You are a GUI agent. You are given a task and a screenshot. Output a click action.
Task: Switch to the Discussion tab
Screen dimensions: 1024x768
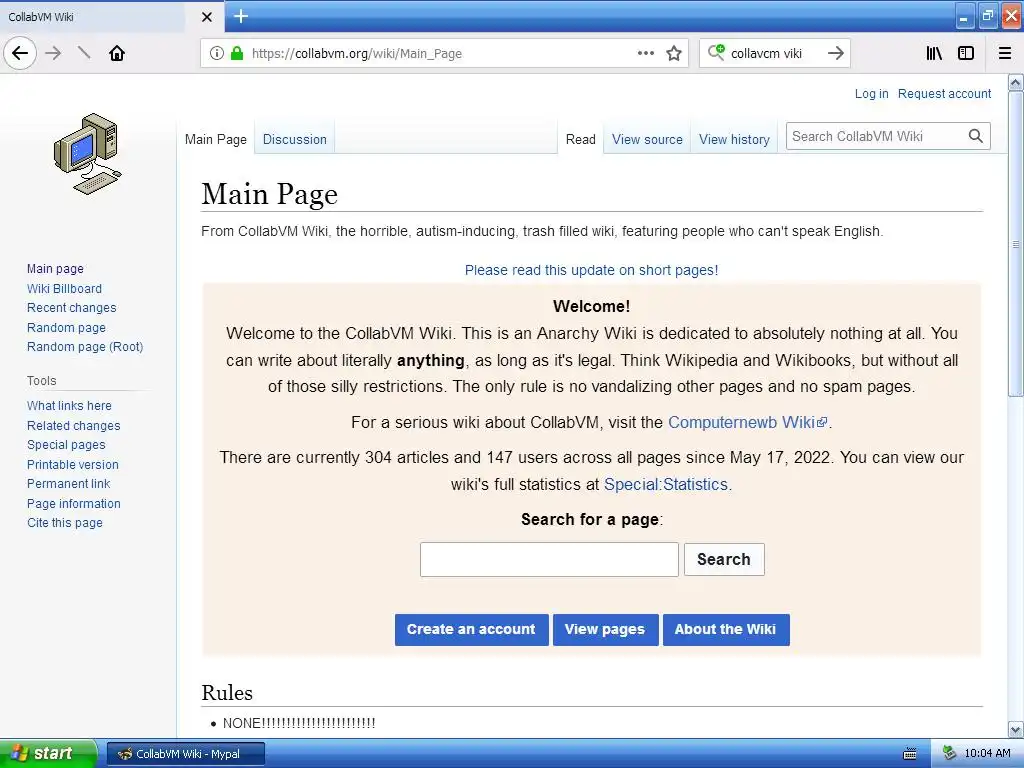[x=295, y=139]
